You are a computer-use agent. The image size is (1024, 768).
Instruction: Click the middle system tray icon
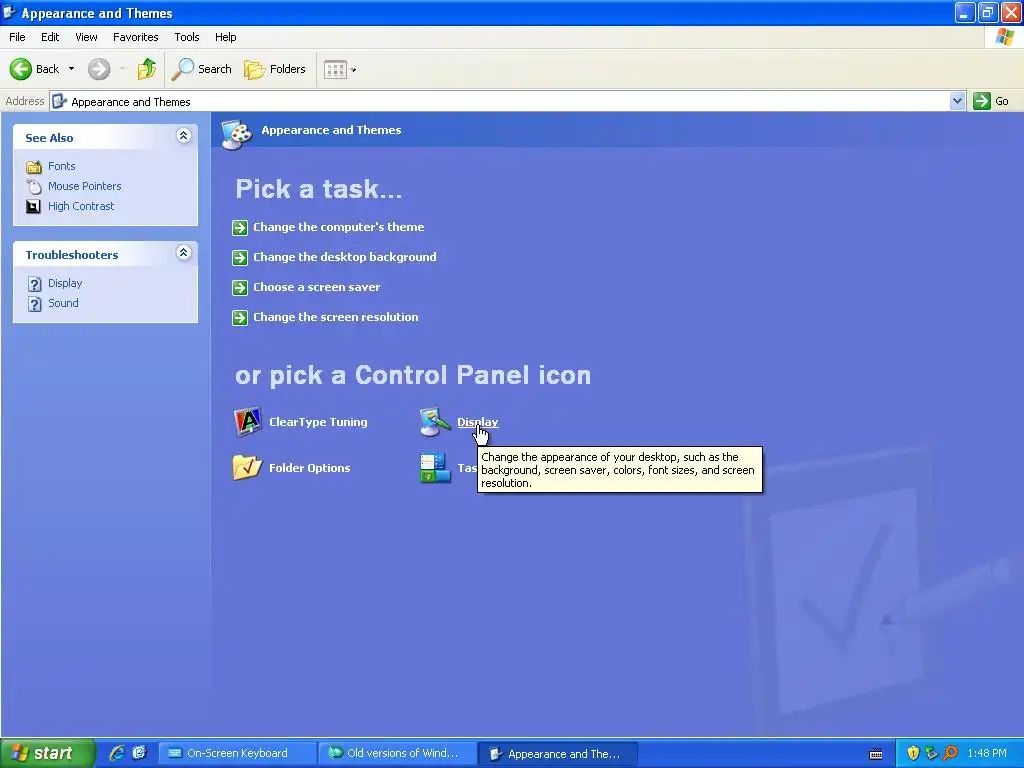931,754
